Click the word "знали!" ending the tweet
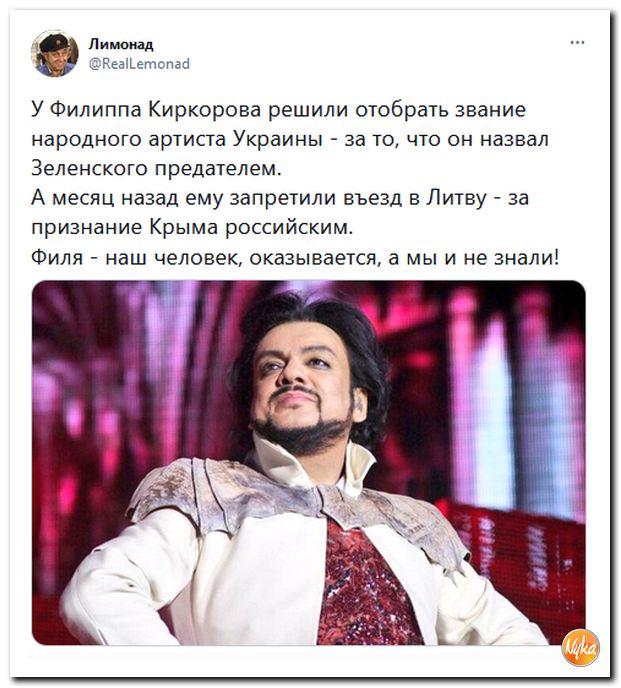The width and height of the screenshot is (621, 688). click(x=527, y=258)
